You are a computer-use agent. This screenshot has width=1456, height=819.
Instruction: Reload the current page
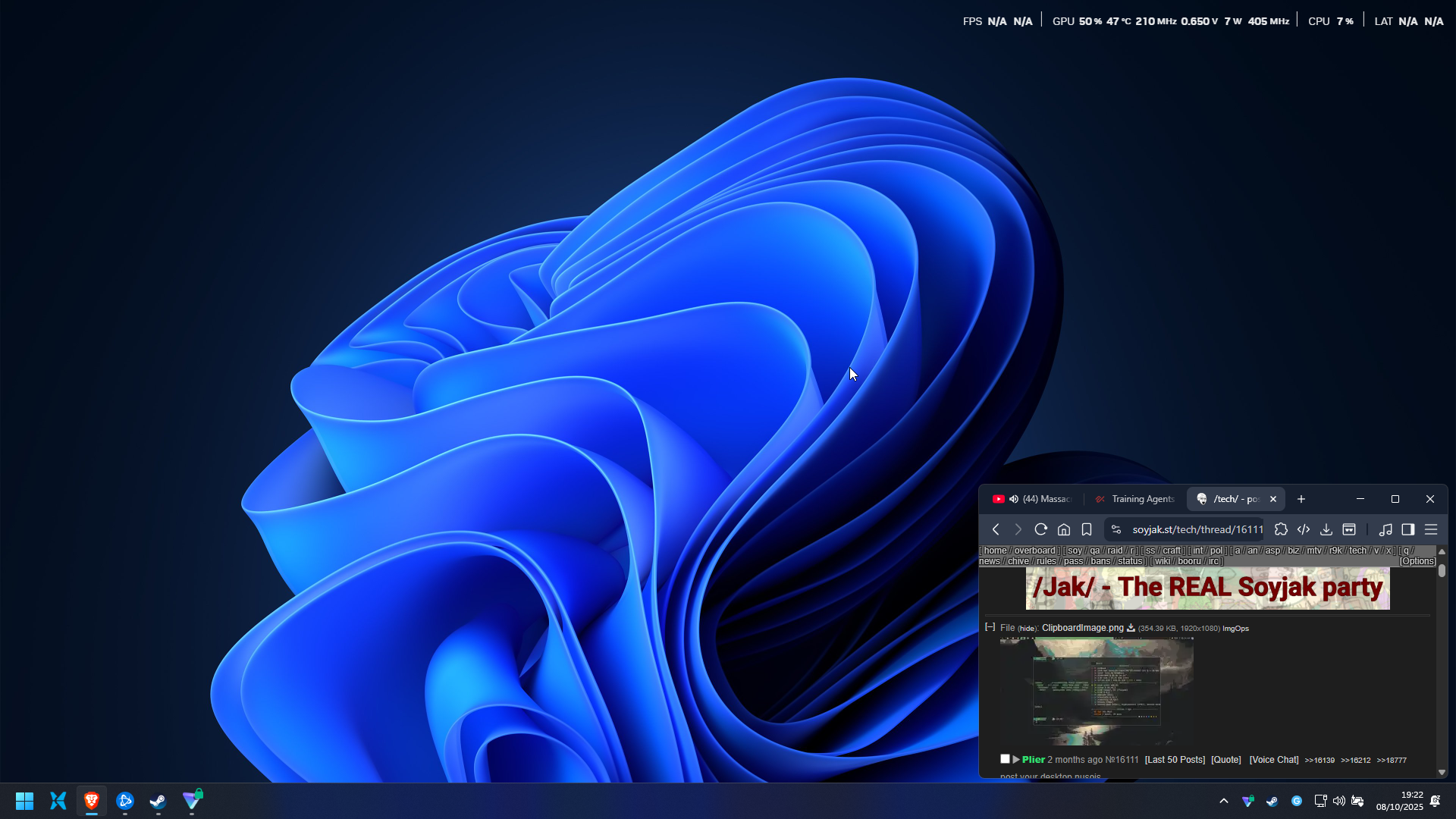point(1041,529)
